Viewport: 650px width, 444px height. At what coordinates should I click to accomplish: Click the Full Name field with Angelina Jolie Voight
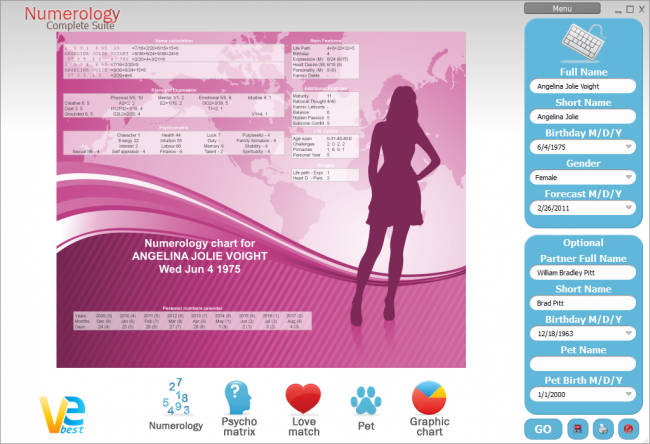coord(582,86)
